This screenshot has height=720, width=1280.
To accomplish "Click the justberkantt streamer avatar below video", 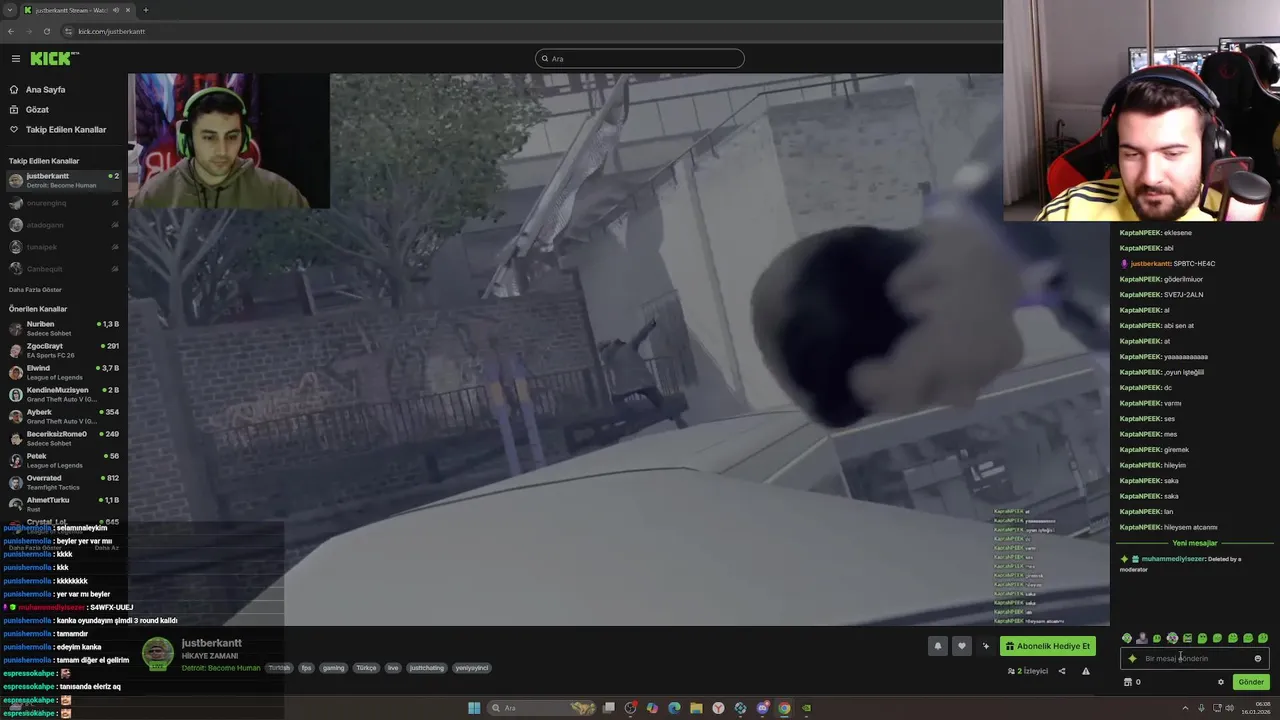I will 158,654.
